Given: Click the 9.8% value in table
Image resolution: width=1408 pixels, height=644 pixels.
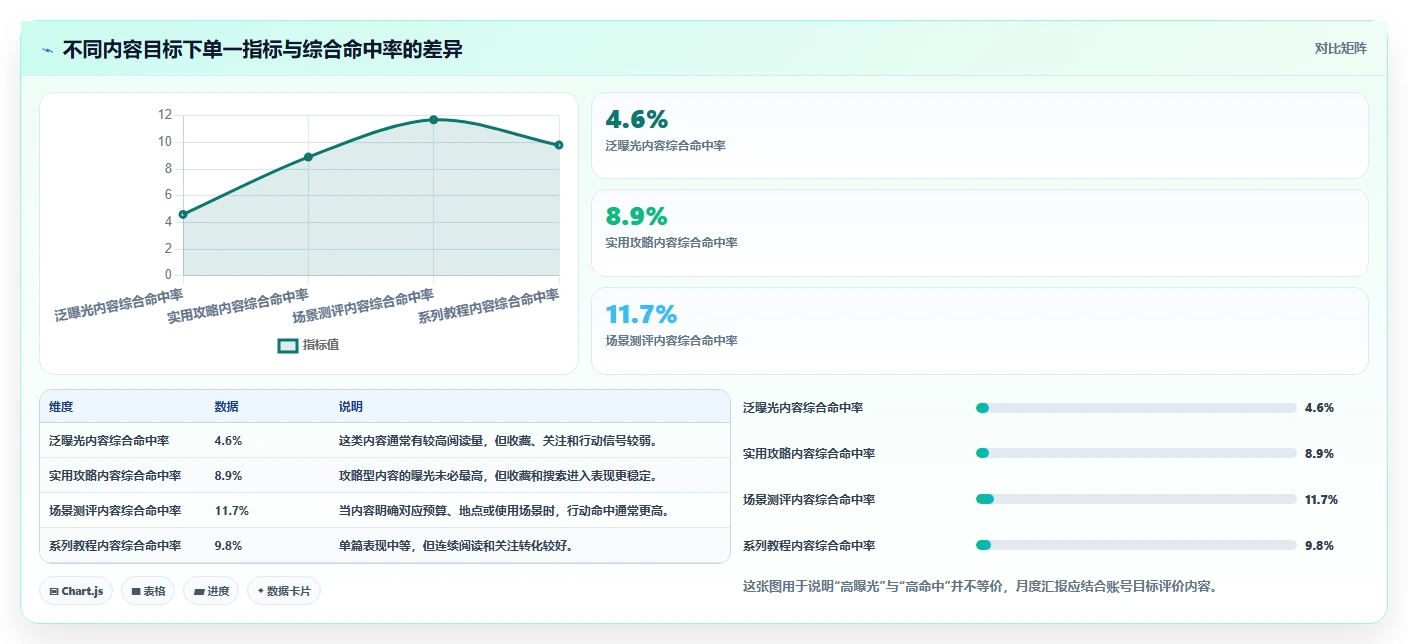Looking at the screenshot, I should point(228,545).
